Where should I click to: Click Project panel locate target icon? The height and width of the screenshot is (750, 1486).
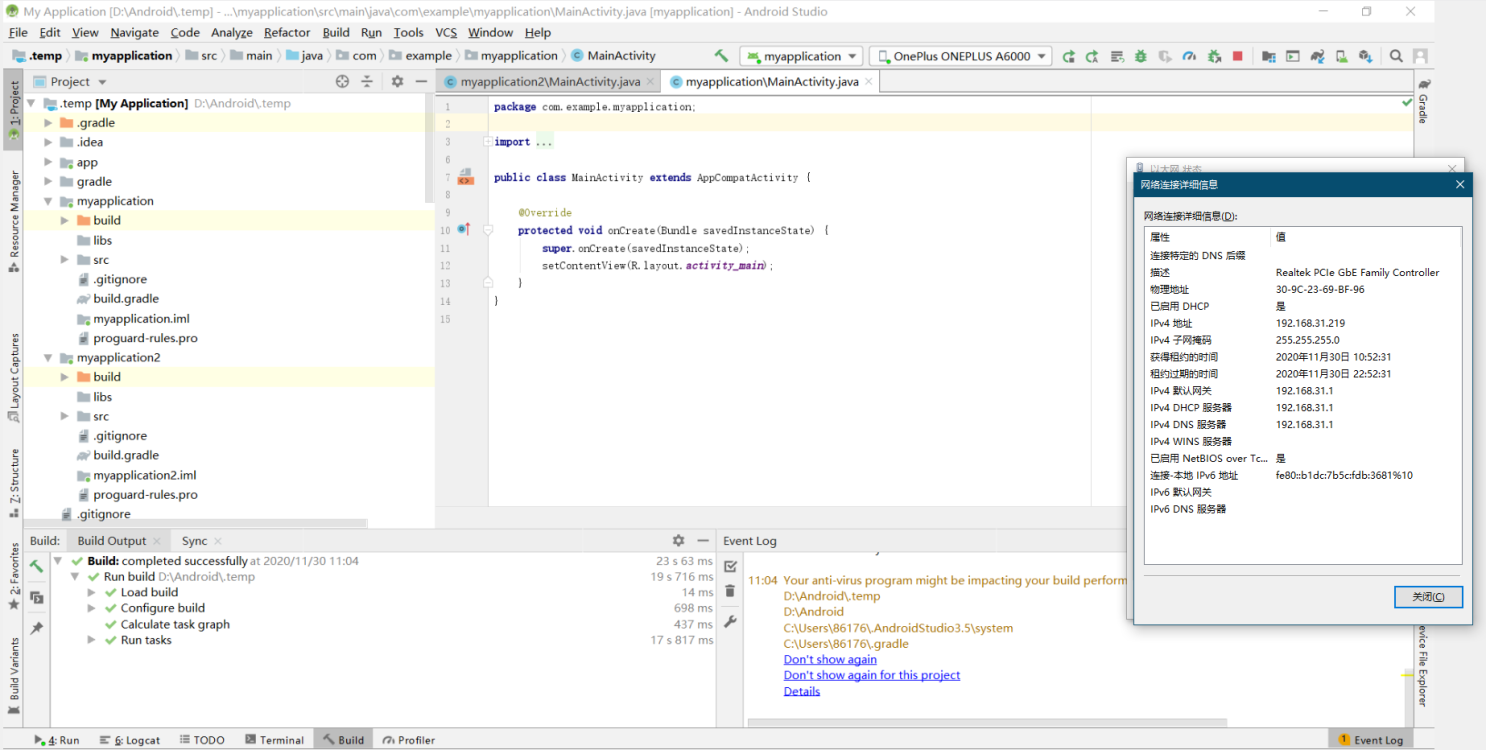tap(342, 82)
